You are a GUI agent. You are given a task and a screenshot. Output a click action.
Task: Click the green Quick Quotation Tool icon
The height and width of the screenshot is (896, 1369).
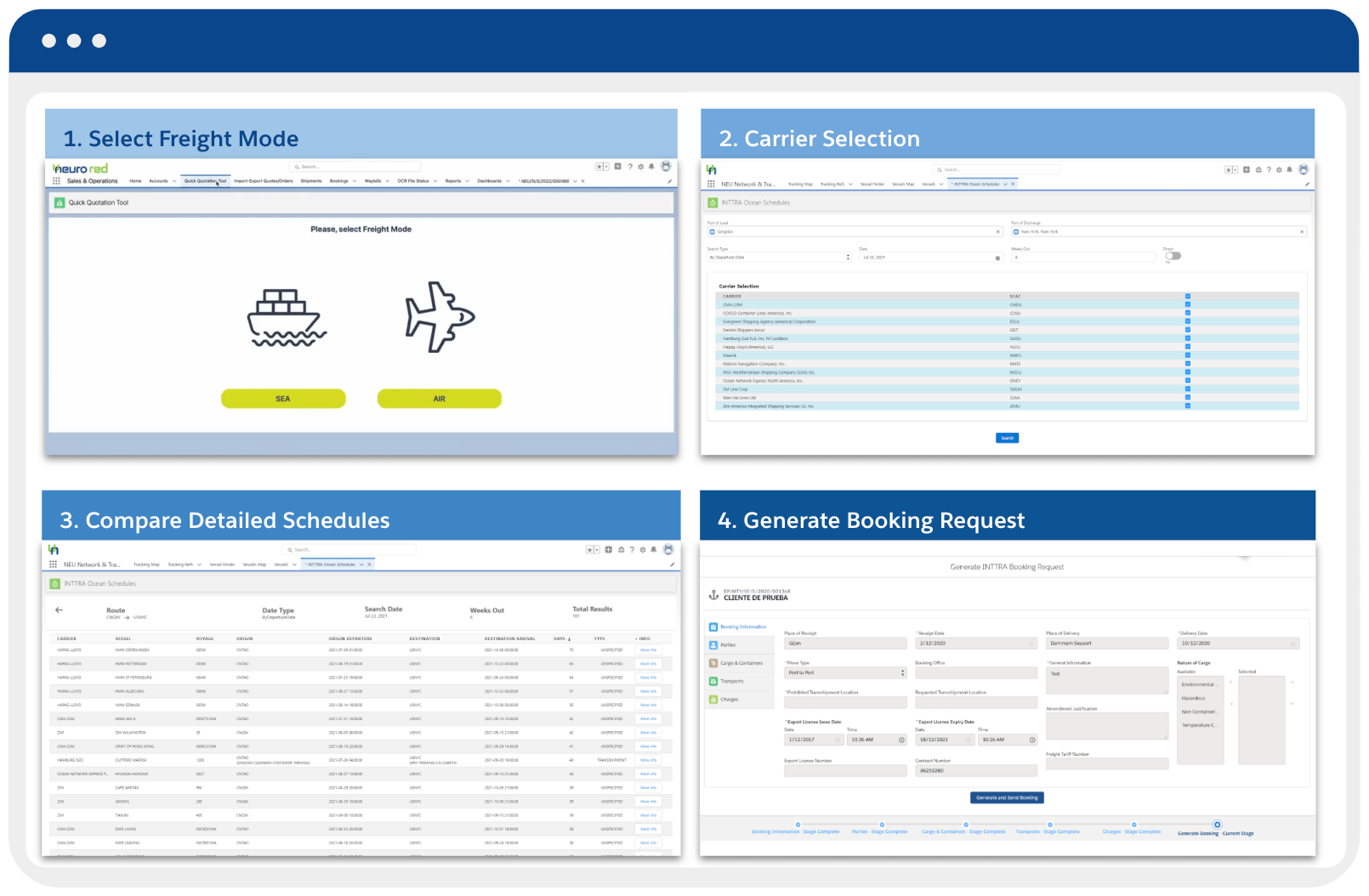tap(60, 201)
